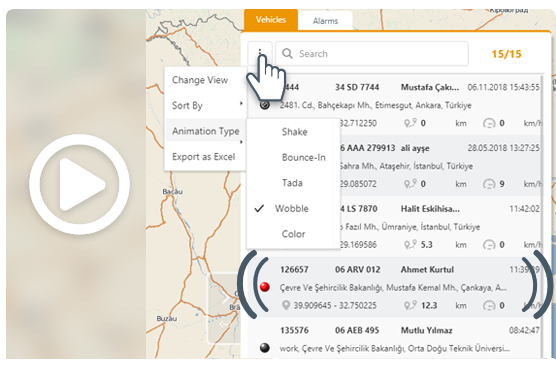Screen dimensions: 556x368
Task: Click the speed gauge icon in the 34 SD 7744 row
Action: (489, 123)
